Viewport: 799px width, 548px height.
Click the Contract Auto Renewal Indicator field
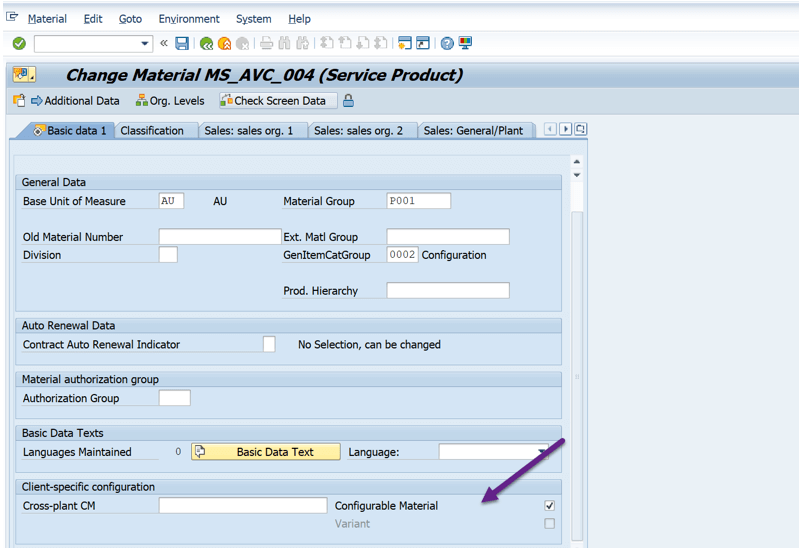269,344
